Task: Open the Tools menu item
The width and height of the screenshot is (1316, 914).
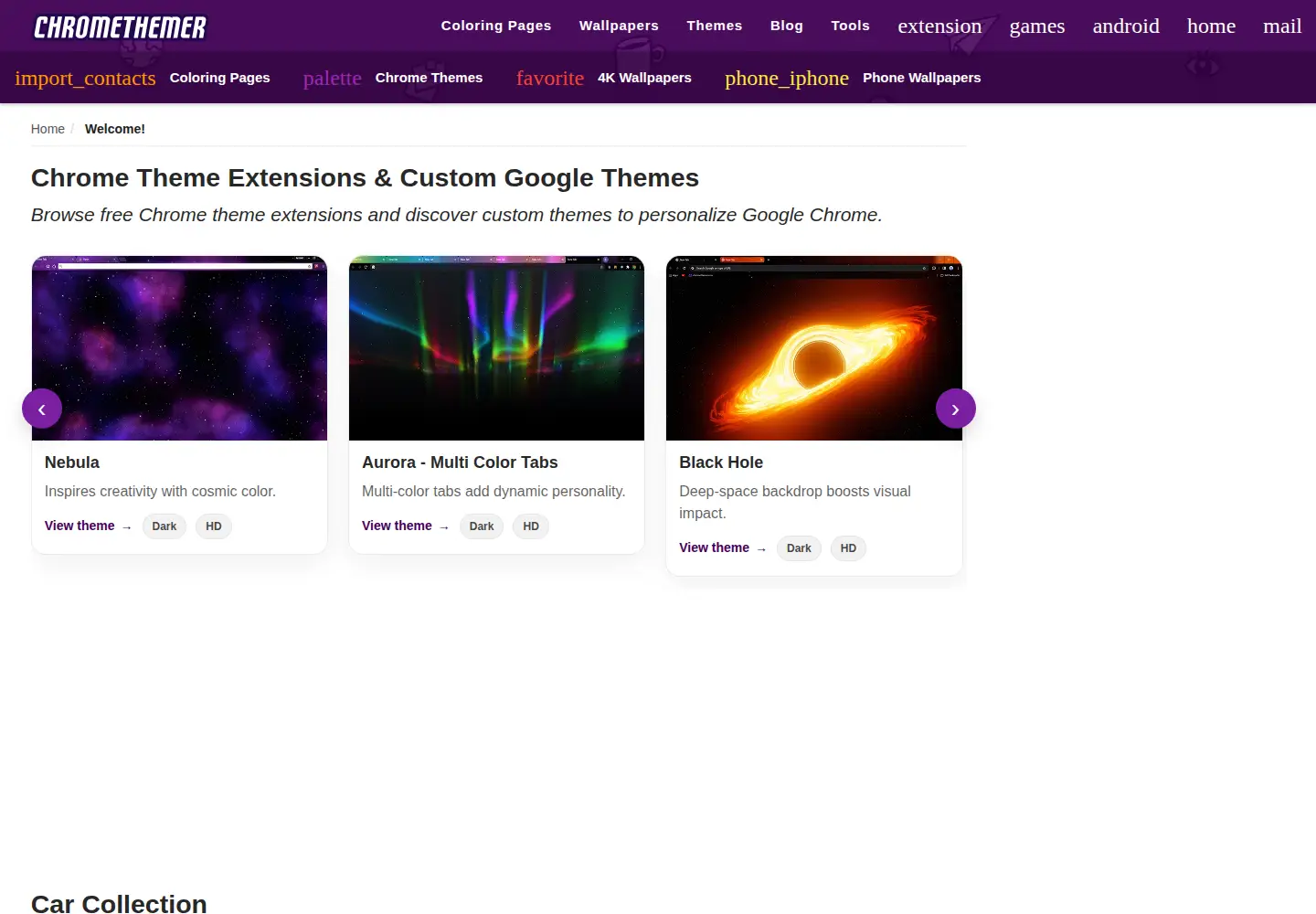Action: click(850, 26)
